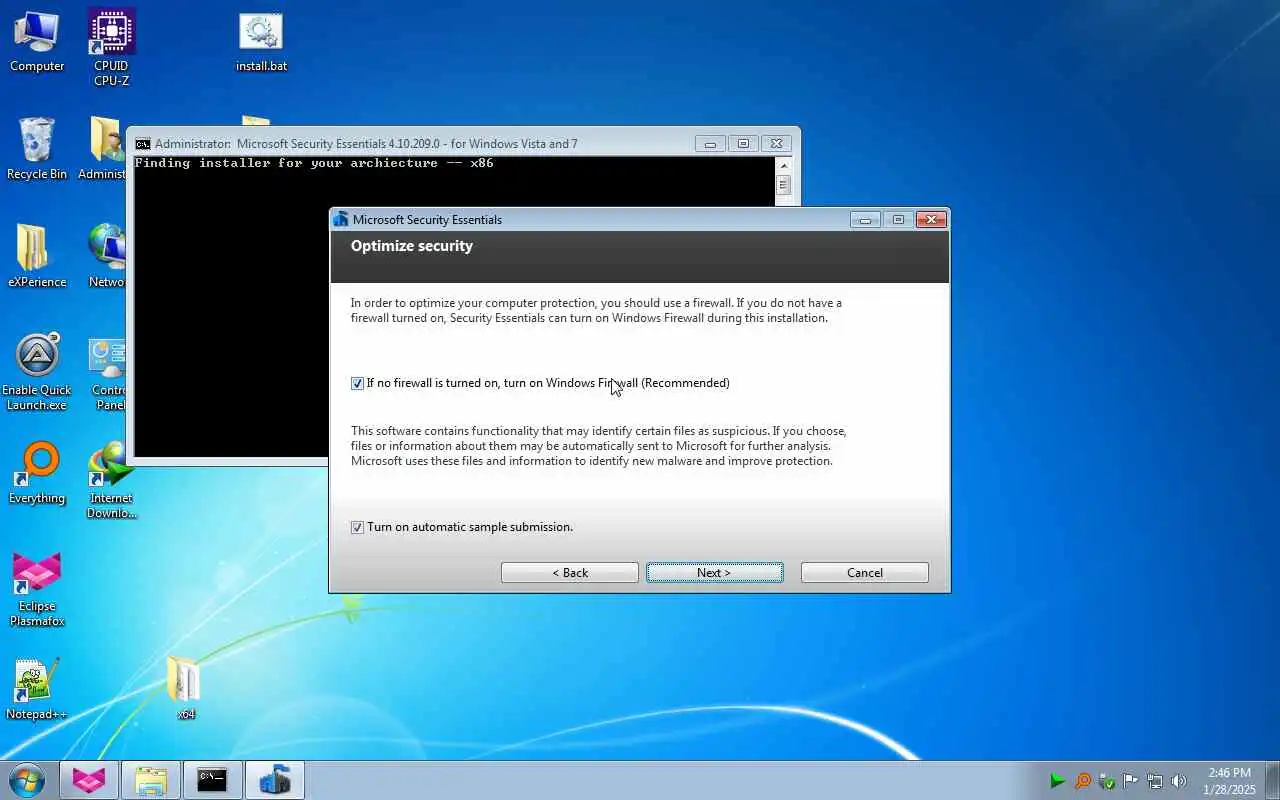Click the clock showing 2:46 PM

coord(1230,781)
